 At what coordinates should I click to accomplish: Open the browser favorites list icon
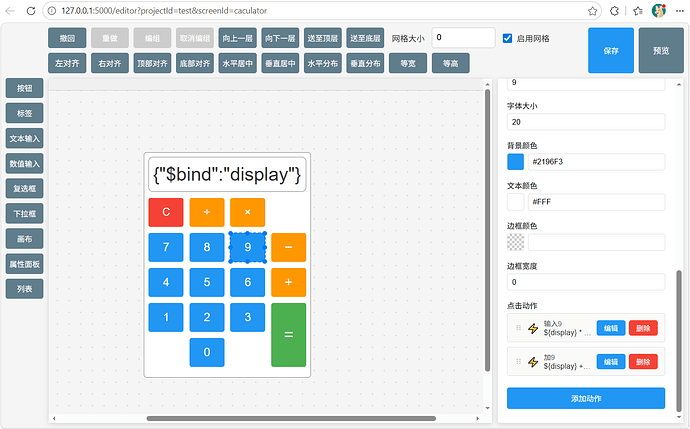(638, 11)
